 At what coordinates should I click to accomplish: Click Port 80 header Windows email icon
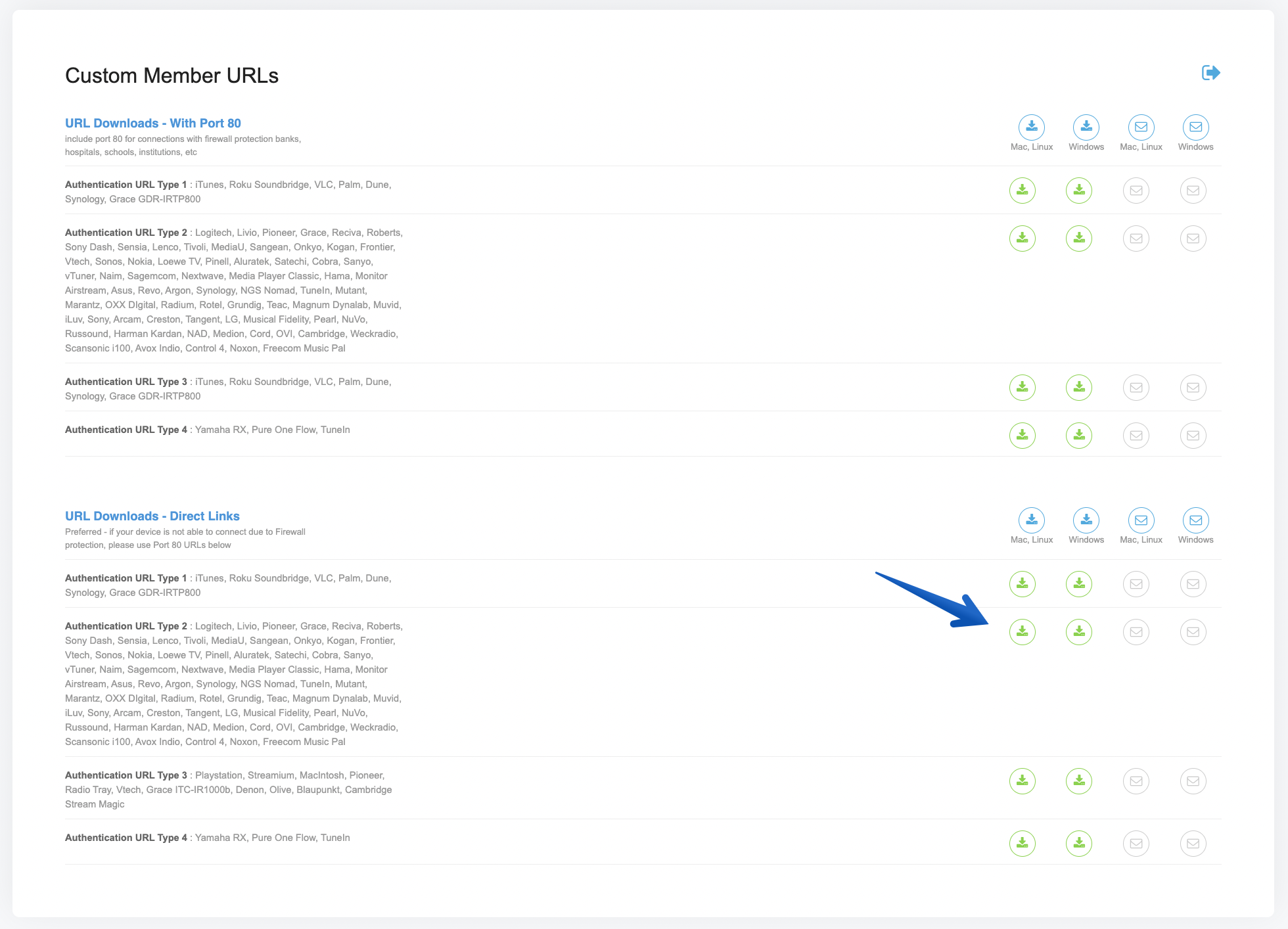point(1196,127)
